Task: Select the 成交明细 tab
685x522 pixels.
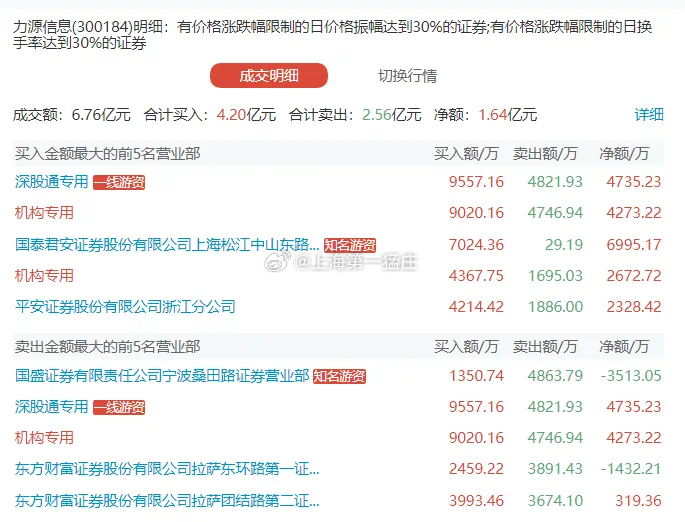Action: [x=269, y=76]
